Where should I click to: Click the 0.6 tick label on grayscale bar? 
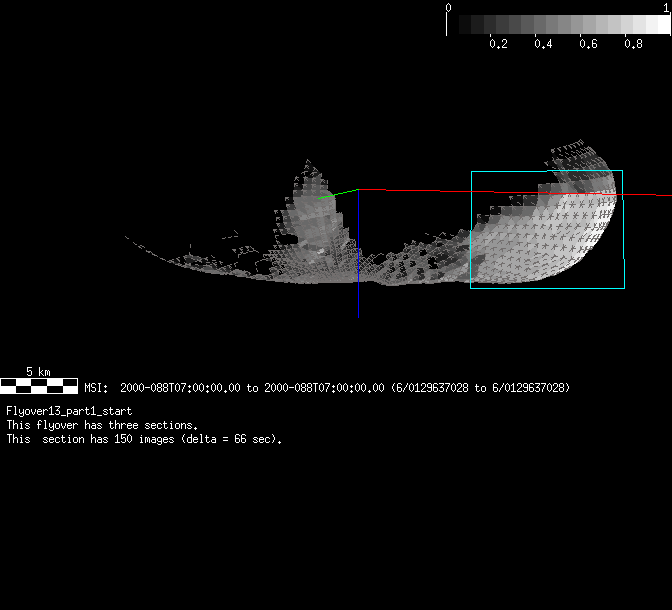click(588, 44)
